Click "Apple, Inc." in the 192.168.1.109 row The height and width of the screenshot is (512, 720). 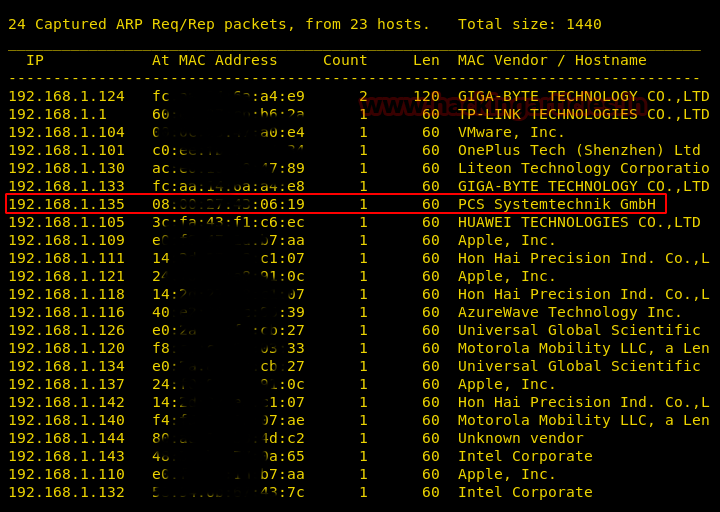click(507, 240)
